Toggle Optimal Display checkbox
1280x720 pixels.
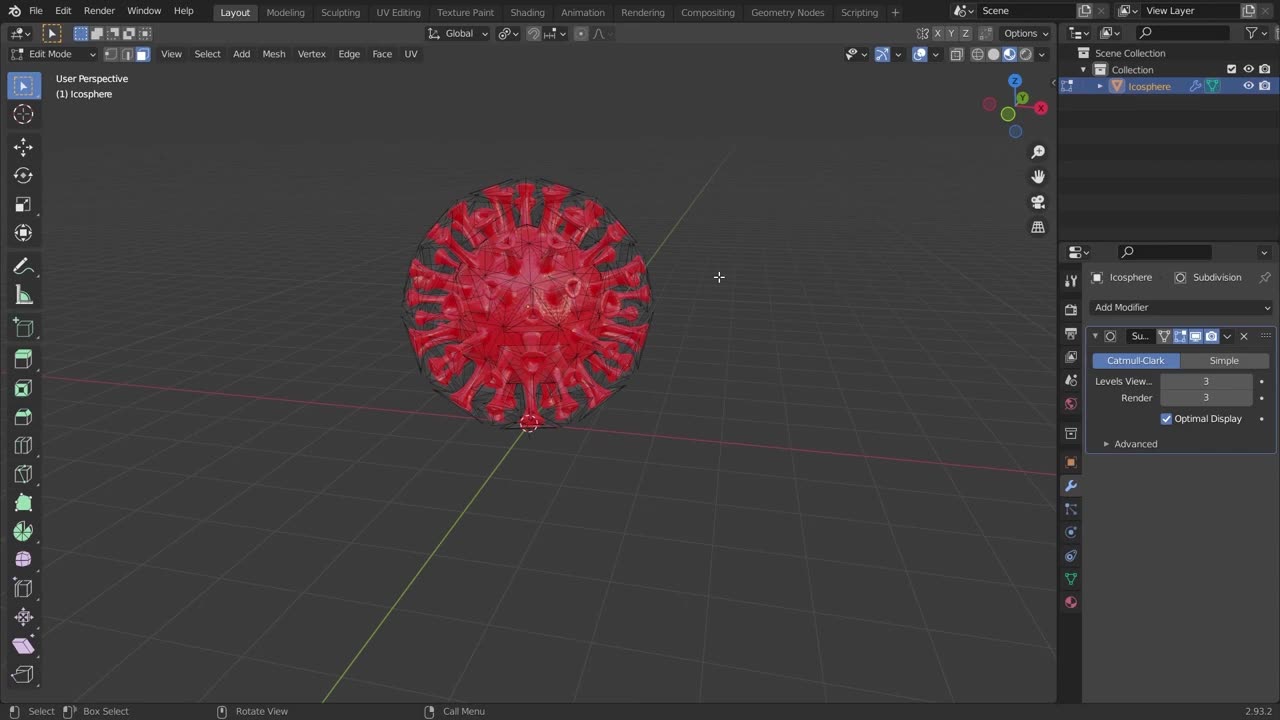[1166, 419]
